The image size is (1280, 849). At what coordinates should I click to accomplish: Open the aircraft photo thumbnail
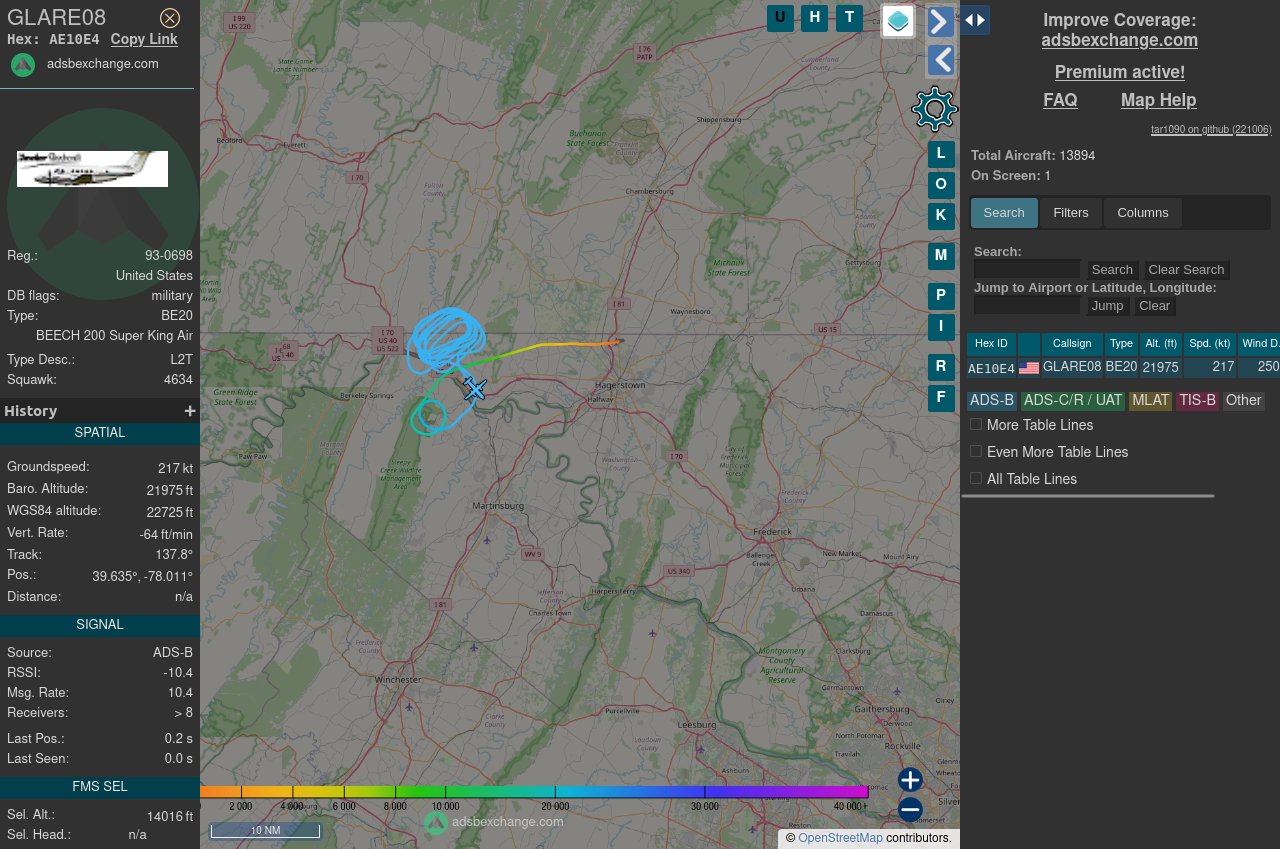pyautogui.click(x=92, y=169)
